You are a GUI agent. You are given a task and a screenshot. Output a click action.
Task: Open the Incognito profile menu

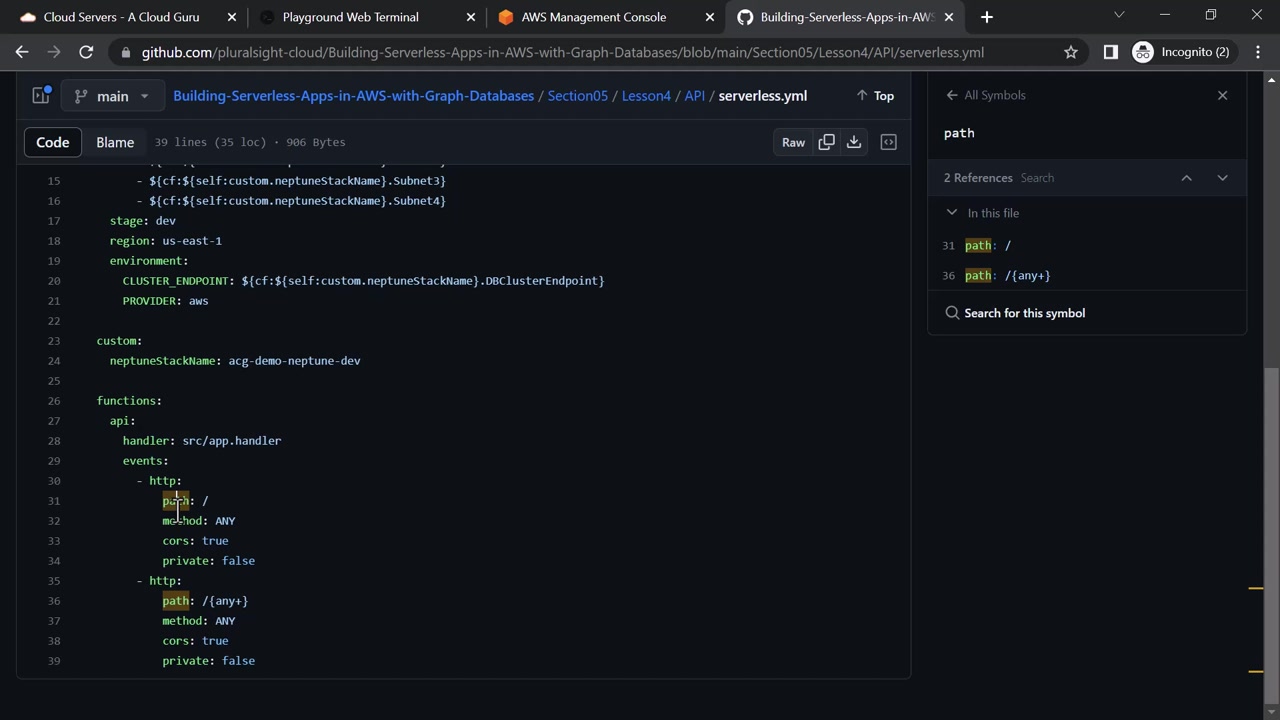pyautogui.click(x=1182, y=52)
